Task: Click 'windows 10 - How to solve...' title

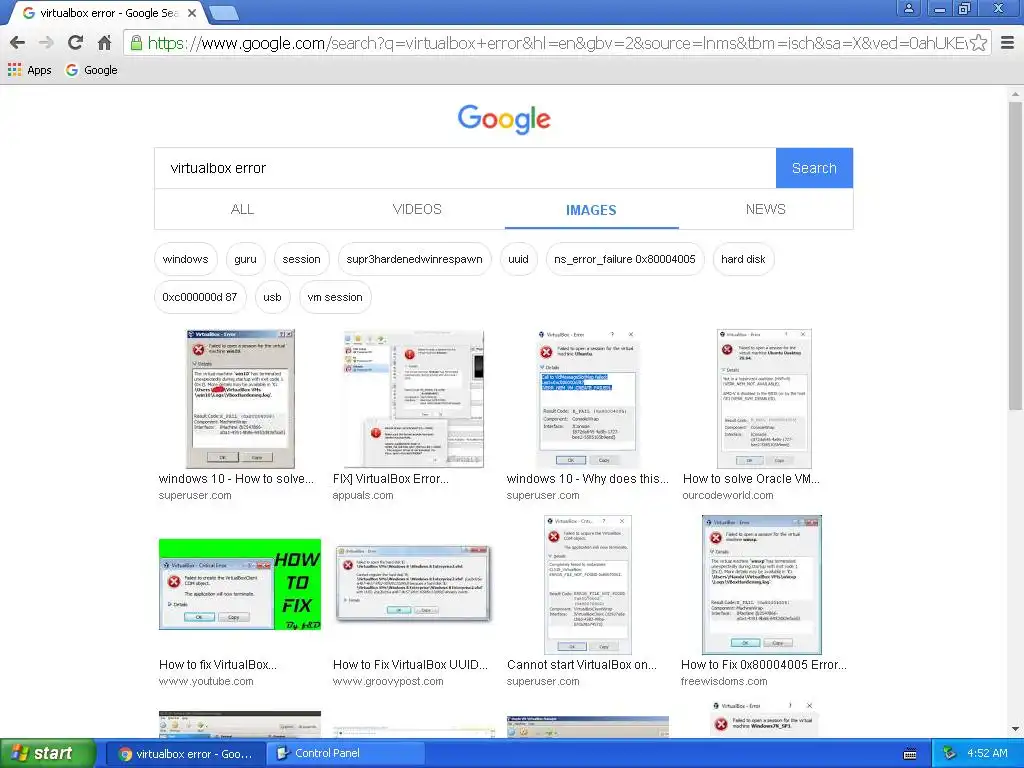Action: [236, 479]
